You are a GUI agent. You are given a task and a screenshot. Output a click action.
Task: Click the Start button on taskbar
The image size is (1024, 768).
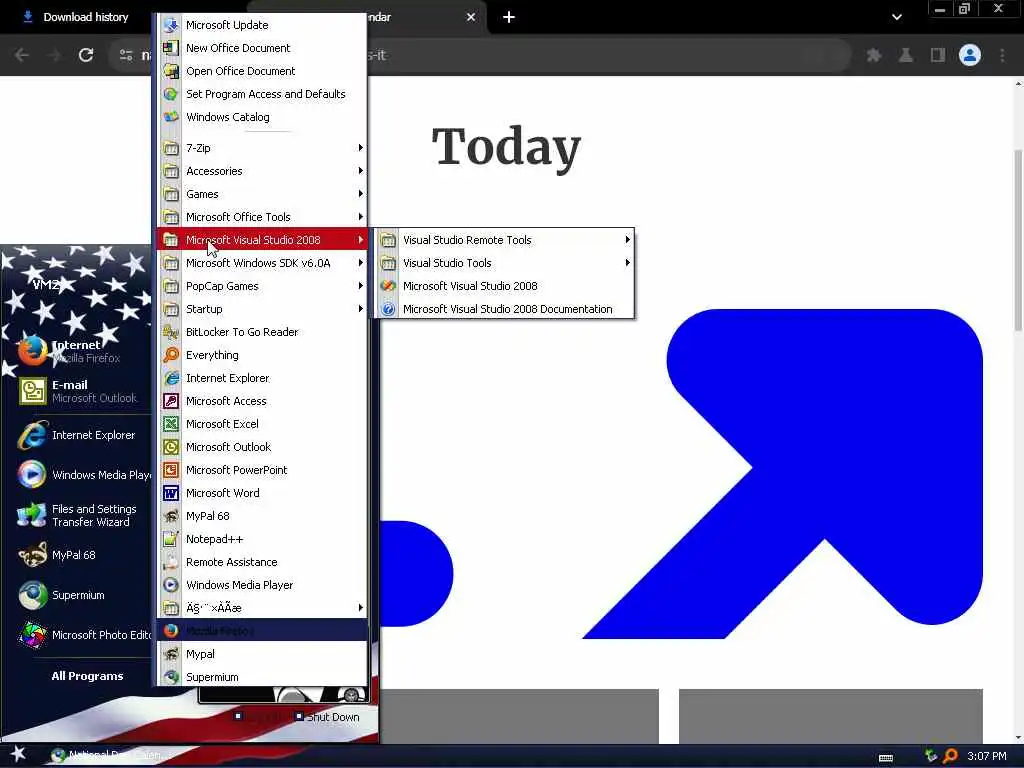click(18, 755)
